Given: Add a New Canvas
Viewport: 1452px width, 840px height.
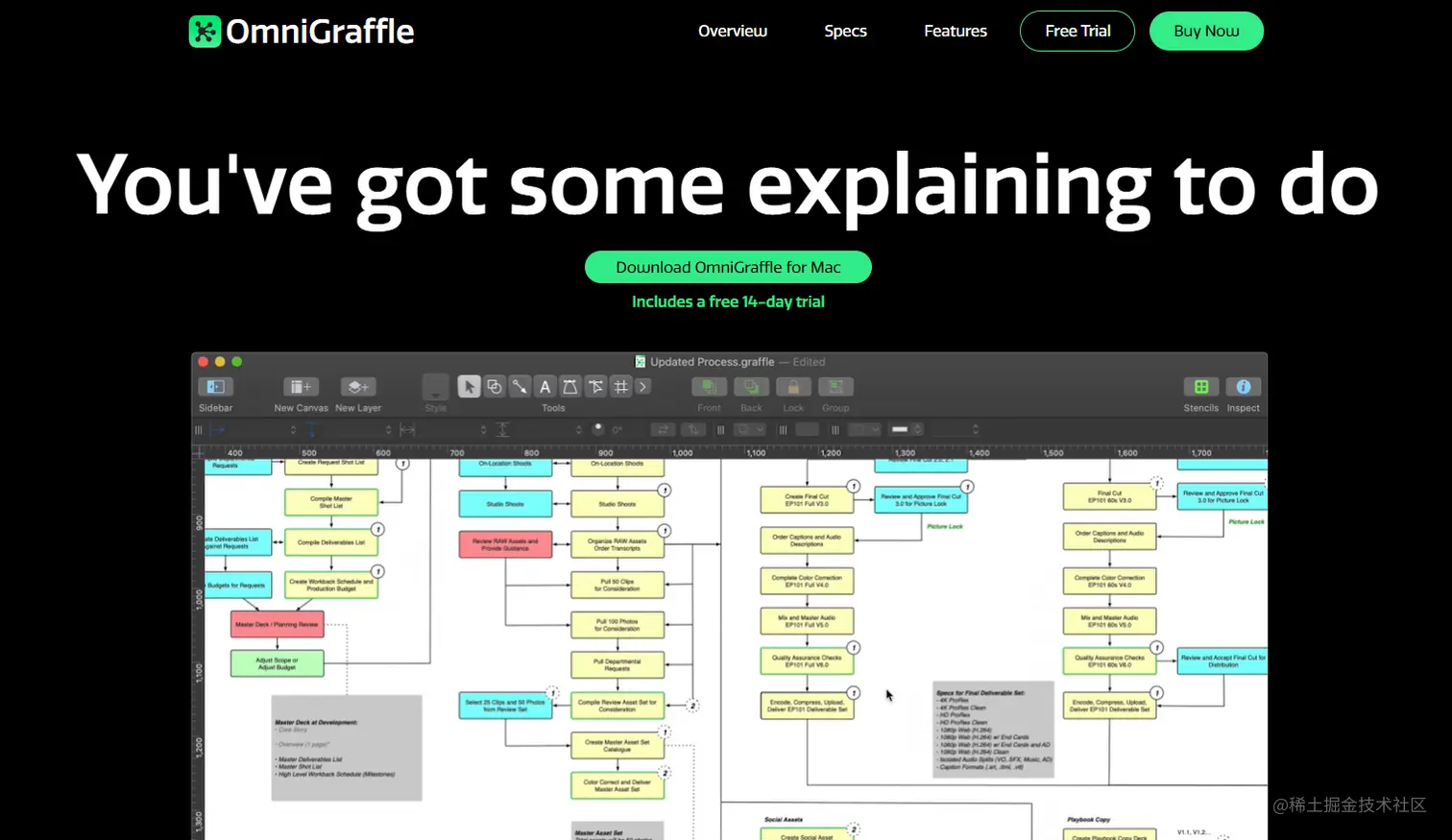Looking at the screenshot, I should [x=301, y=387].
